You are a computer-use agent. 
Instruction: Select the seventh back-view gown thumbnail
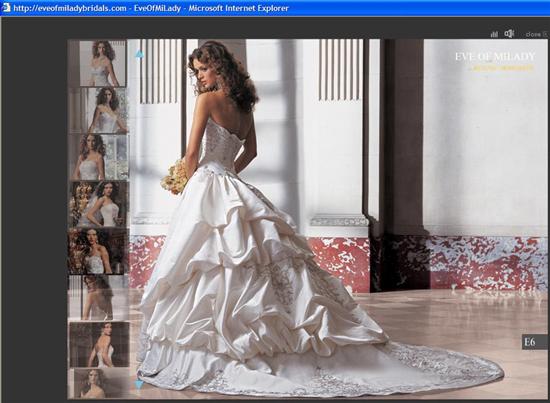[x=99, y=344]
